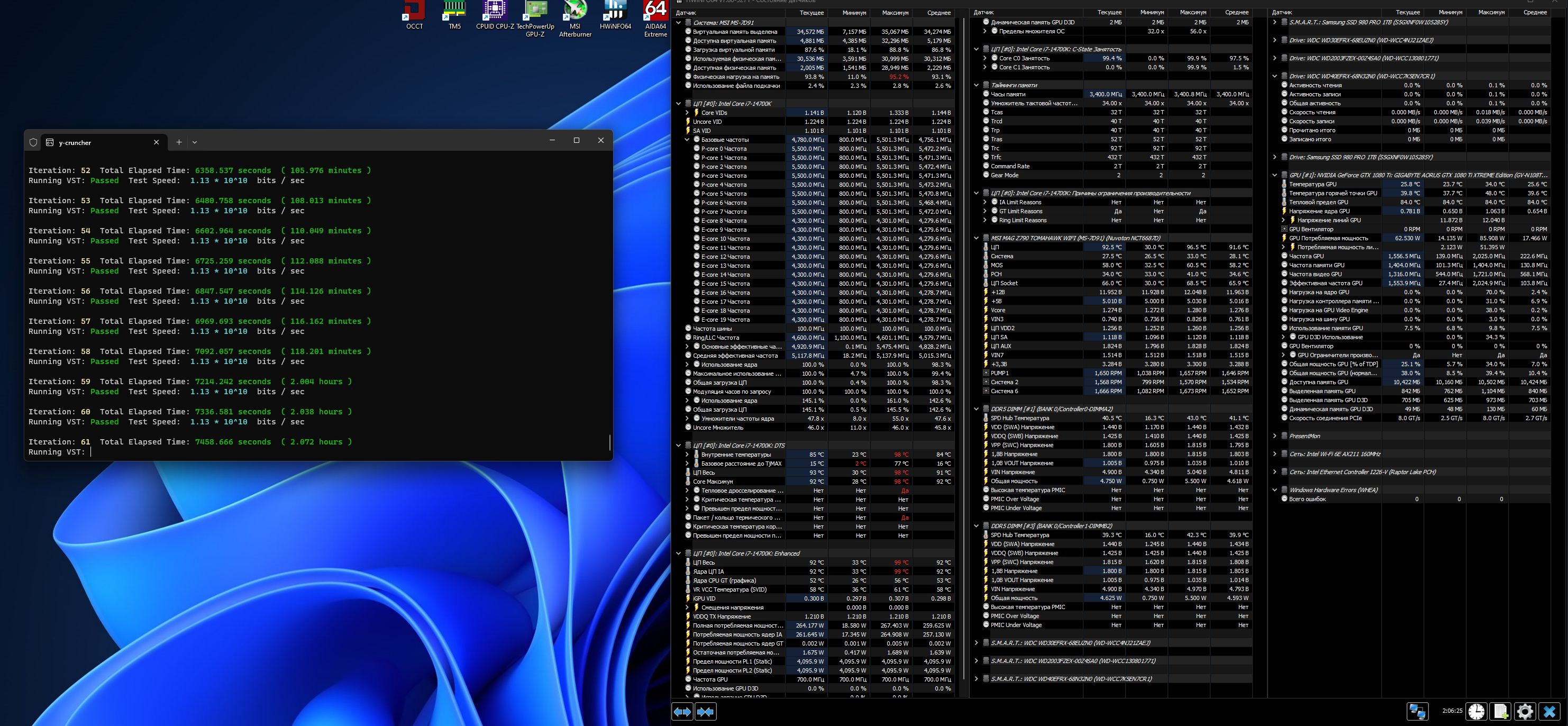Open the terminal tab dropdown chevron
Screen dimensions: 1568x726
pos(195,142)
